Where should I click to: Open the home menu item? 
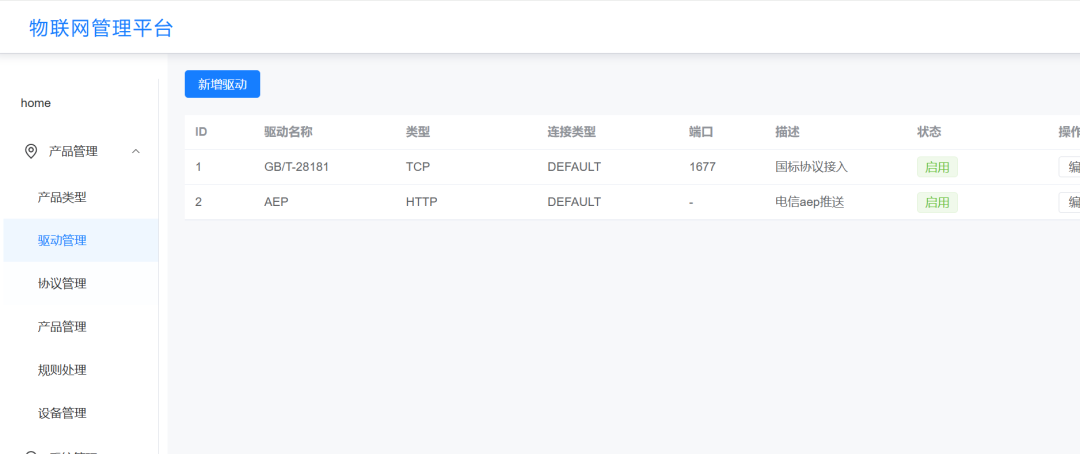pyautogui.click(x=36, y=103)
